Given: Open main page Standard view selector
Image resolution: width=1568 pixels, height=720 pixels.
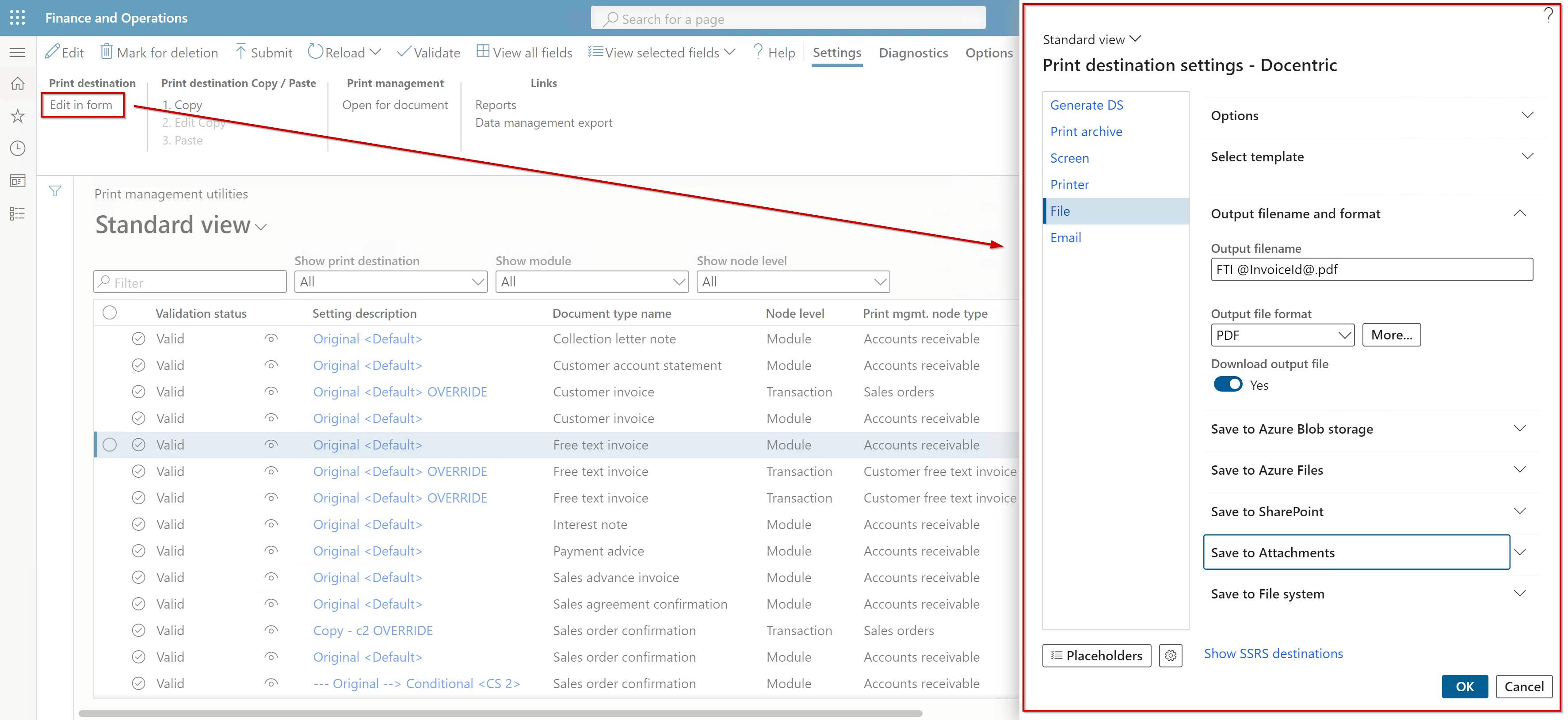Looking at the screenshot, I should (181, 225).
